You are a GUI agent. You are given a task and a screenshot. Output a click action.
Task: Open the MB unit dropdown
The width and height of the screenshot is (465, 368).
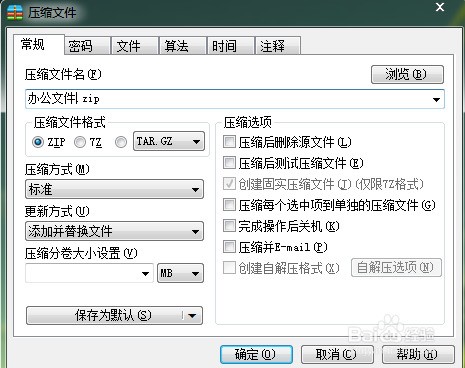pos(180,273)
